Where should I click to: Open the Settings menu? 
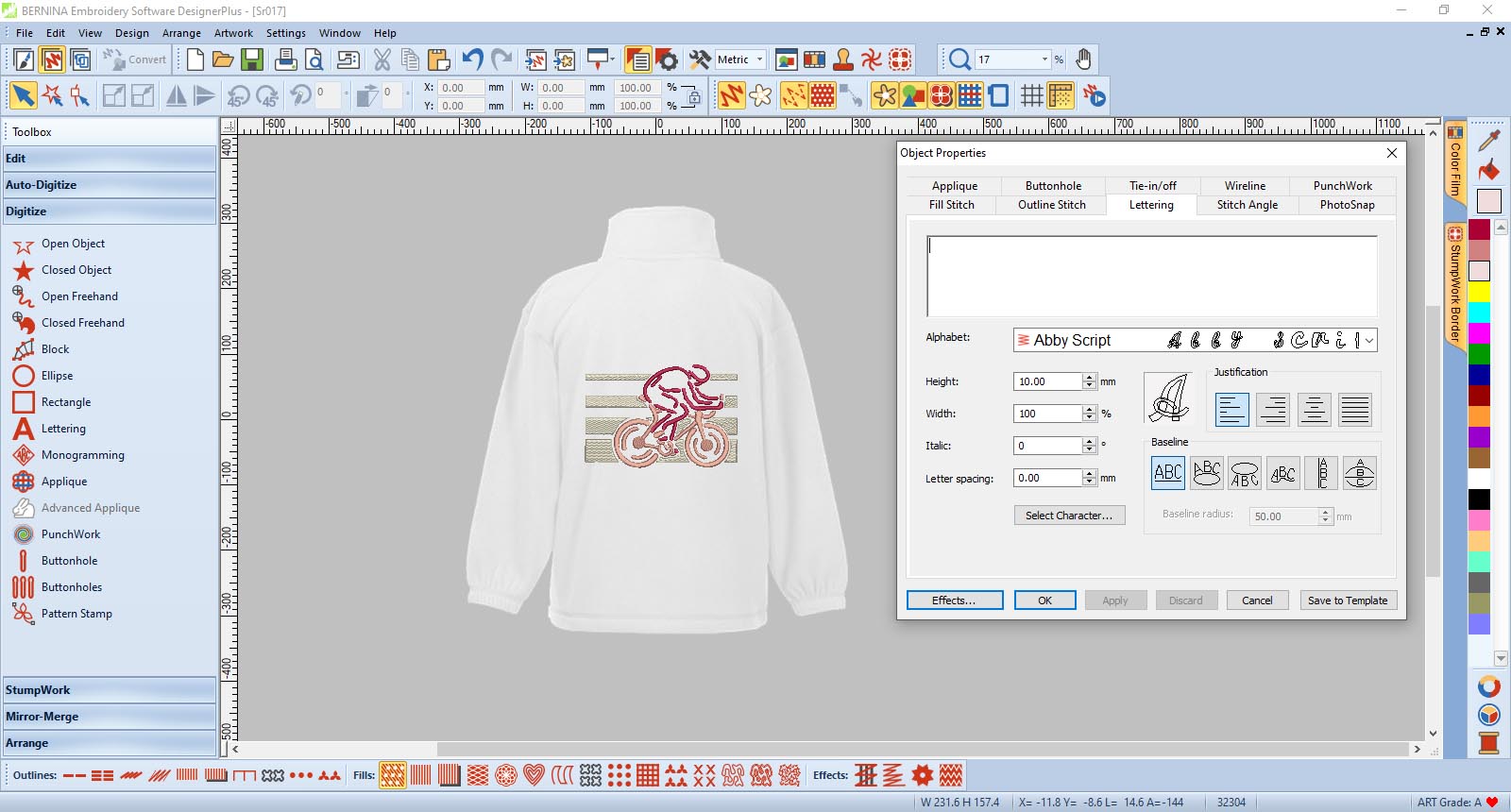(x=285, y=33)
